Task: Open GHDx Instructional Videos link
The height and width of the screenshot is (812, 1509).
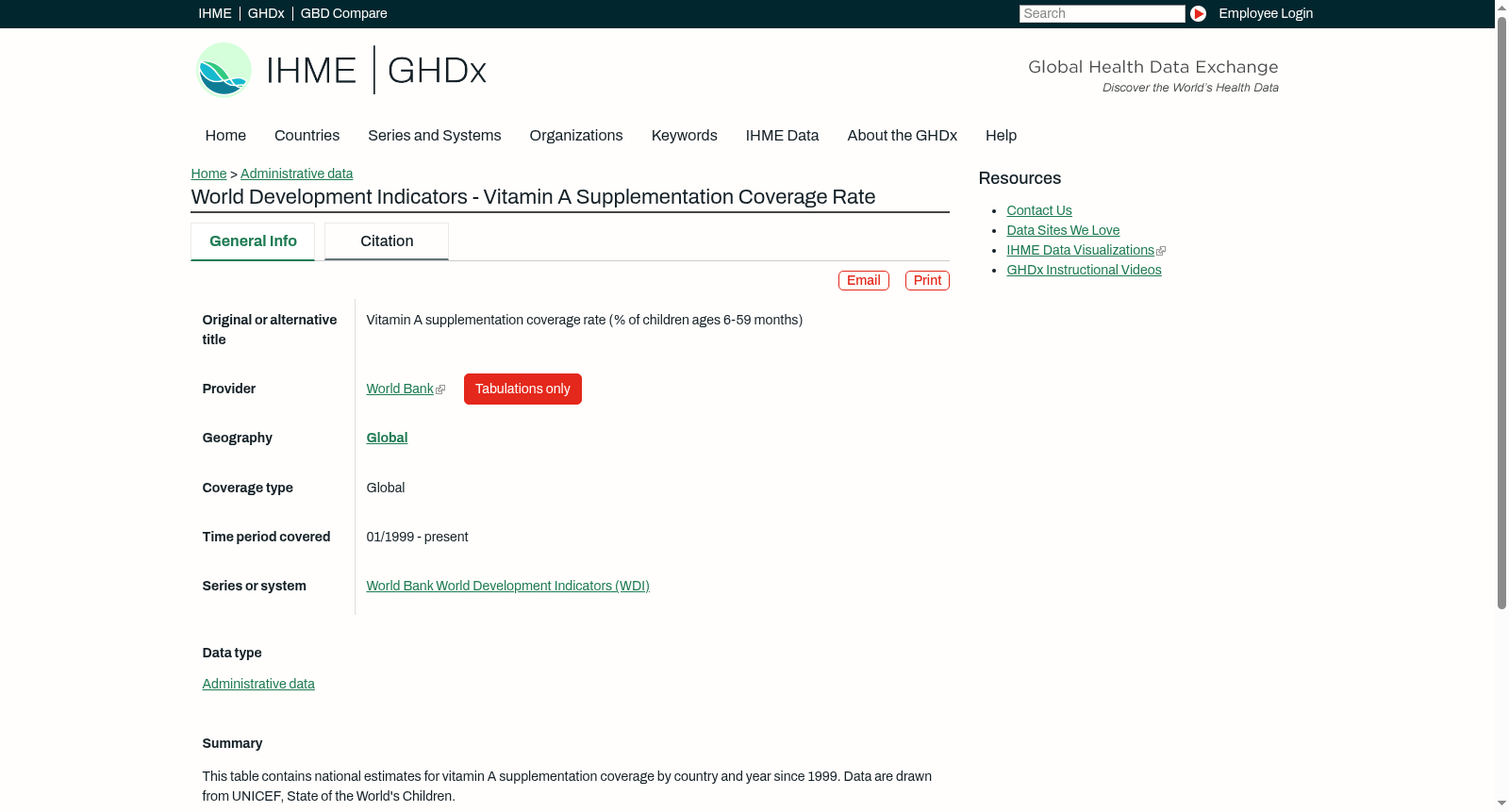Action: [x=1084, y=270]
